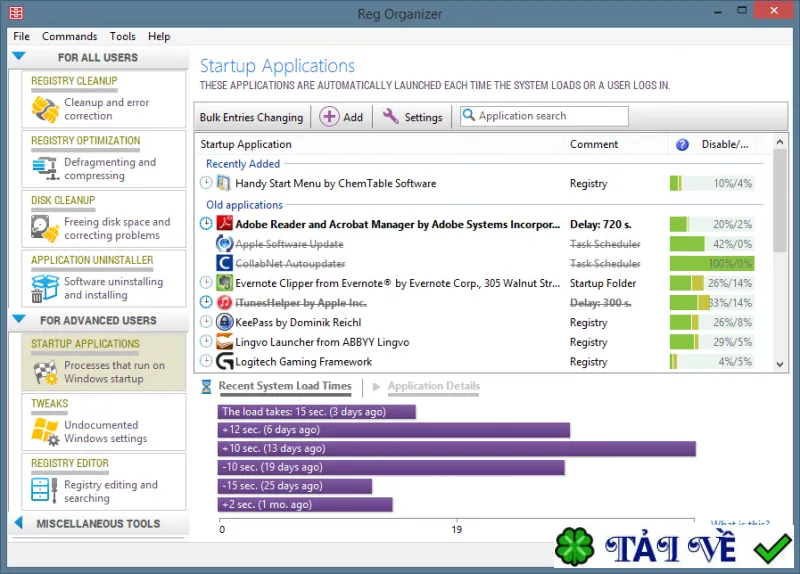Click the Bulk Entries Changing button
800x574 pixels.
tap(251, 117)
